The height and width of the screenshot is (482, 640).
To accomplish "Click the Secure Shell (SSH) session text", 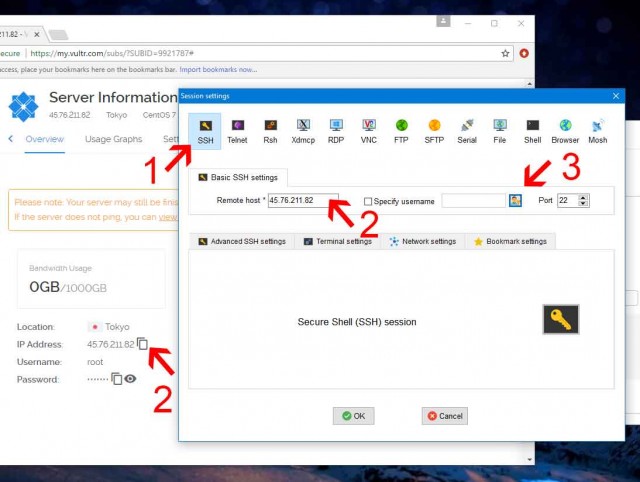I will (x=357, y=322).
